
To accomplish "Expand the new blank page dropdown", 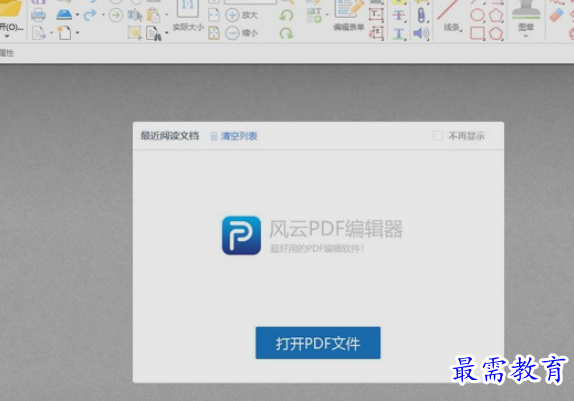I will (x=77, y=33).
